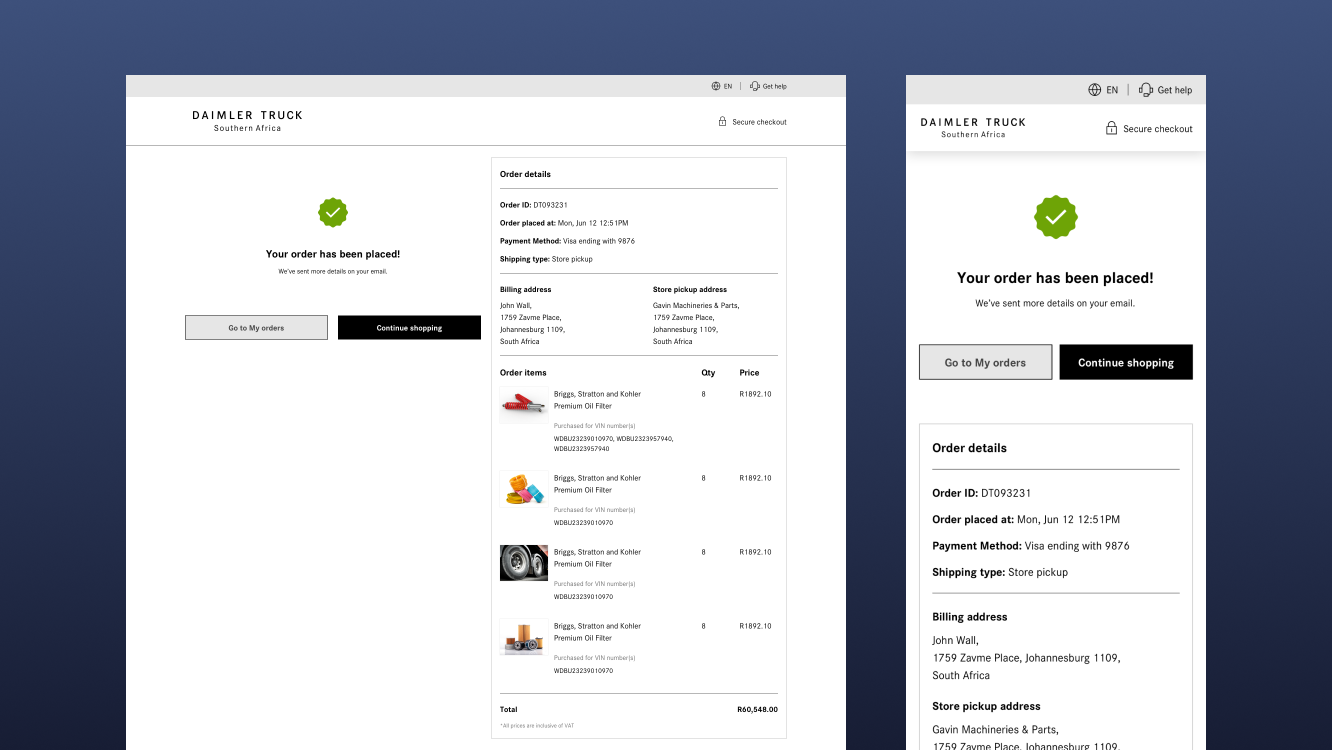The image size is (1332, 750).
Task: Select EN language label in mobile top bar
Action: pos(1112,90)
